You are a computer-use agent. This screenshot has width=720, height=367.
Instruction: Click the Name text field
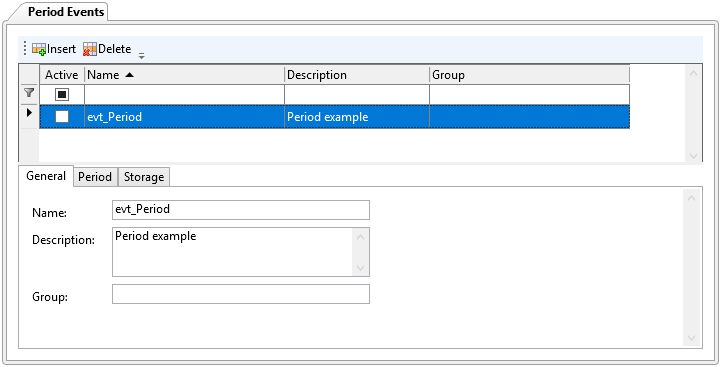(x=241, y=209)
